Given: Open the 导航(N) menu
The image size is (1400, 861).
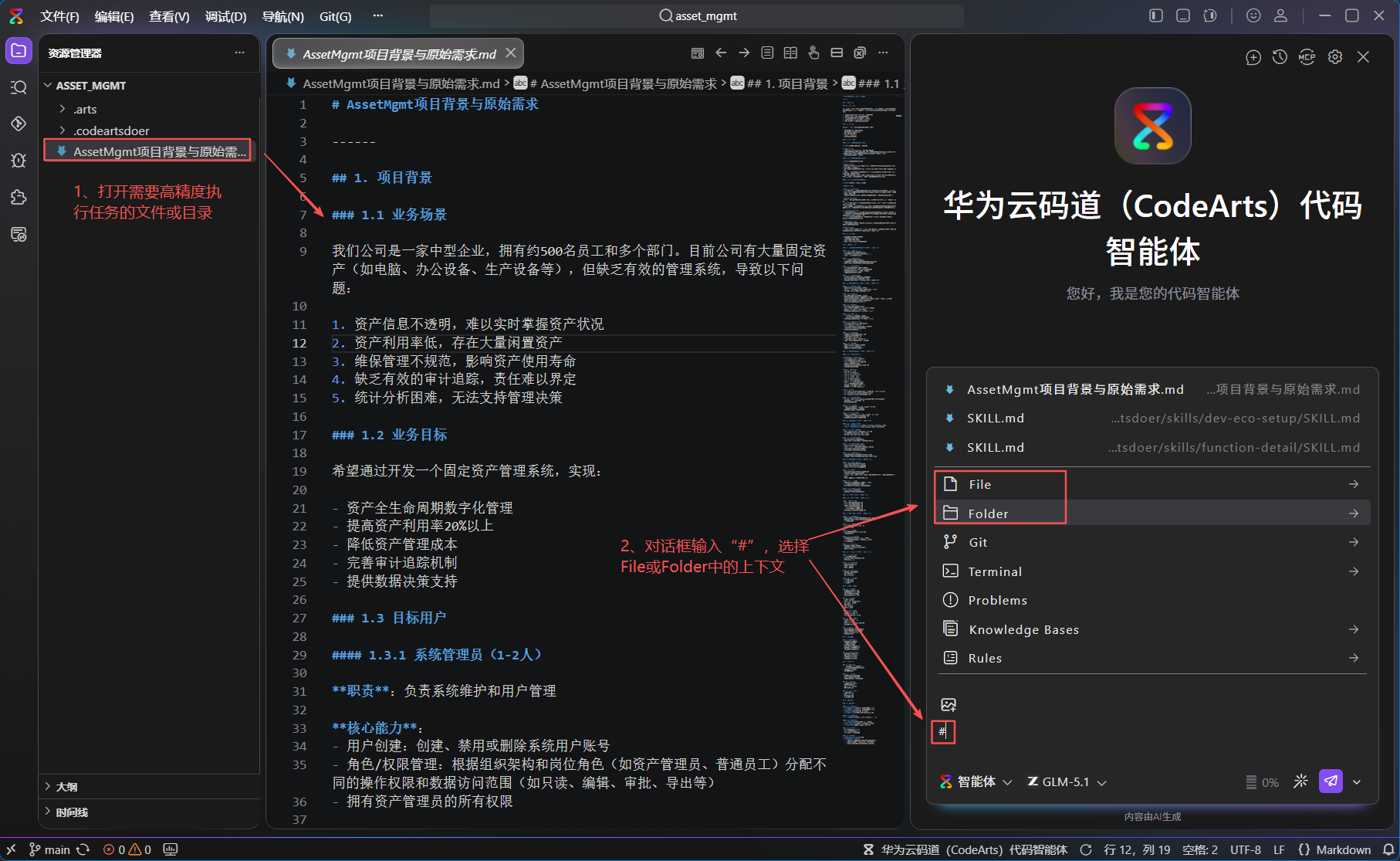Looking at the screenshot, I should (282, 16).
